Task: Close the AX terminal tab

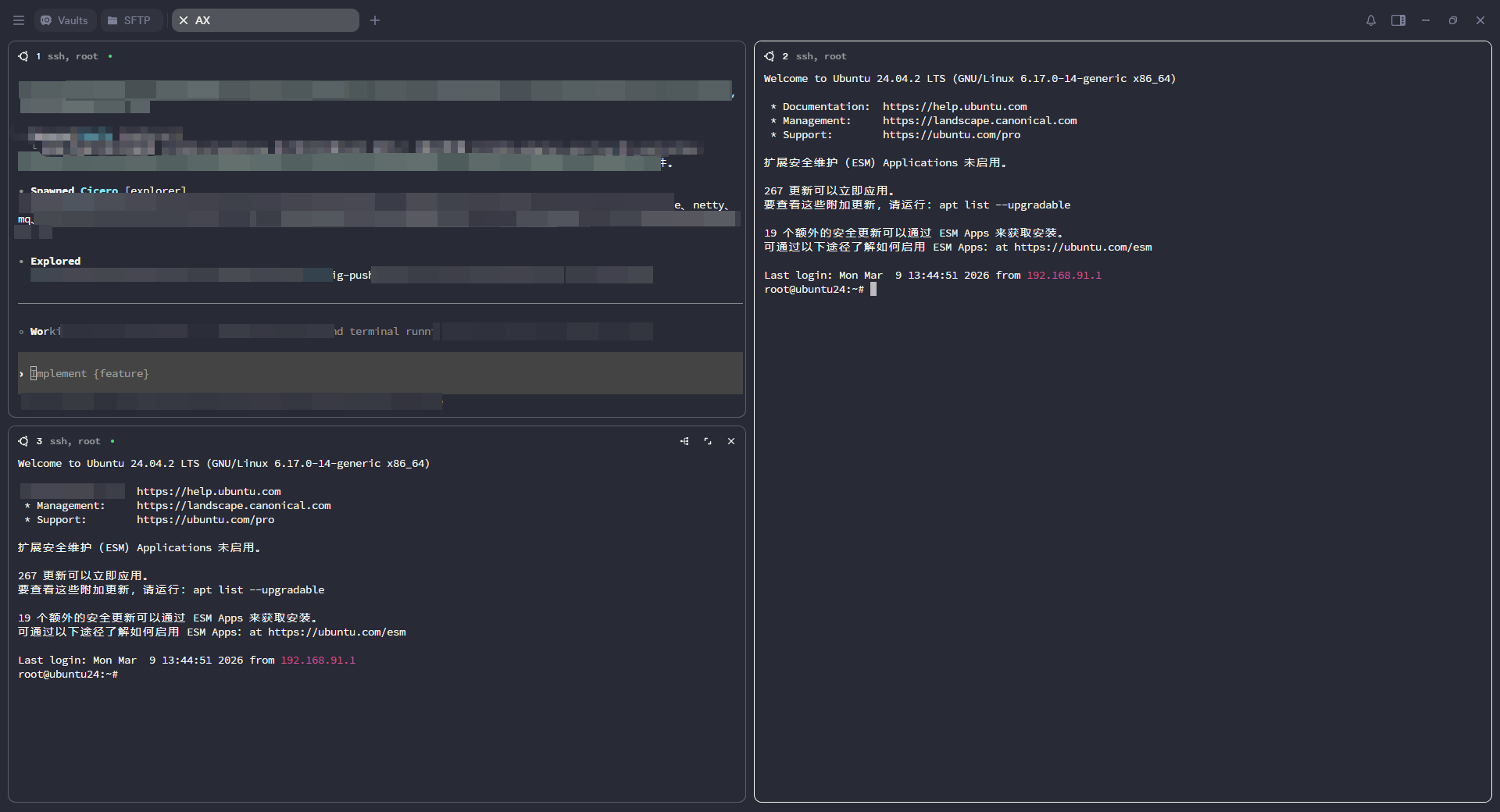Action: pyautogui.click(x=184, y=20)
